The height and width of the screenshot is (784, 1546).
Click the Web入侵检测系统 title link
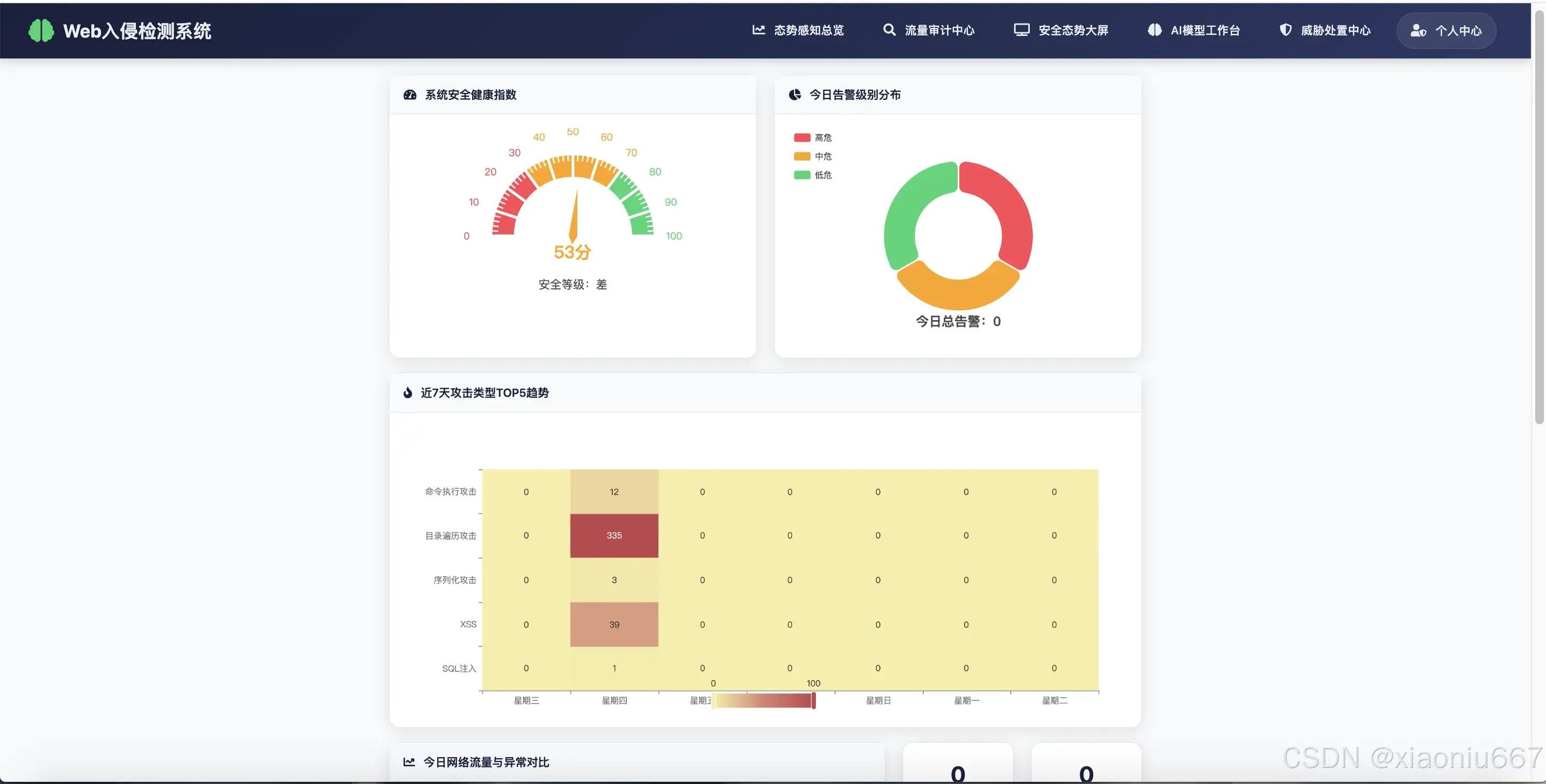pos(137,31)
